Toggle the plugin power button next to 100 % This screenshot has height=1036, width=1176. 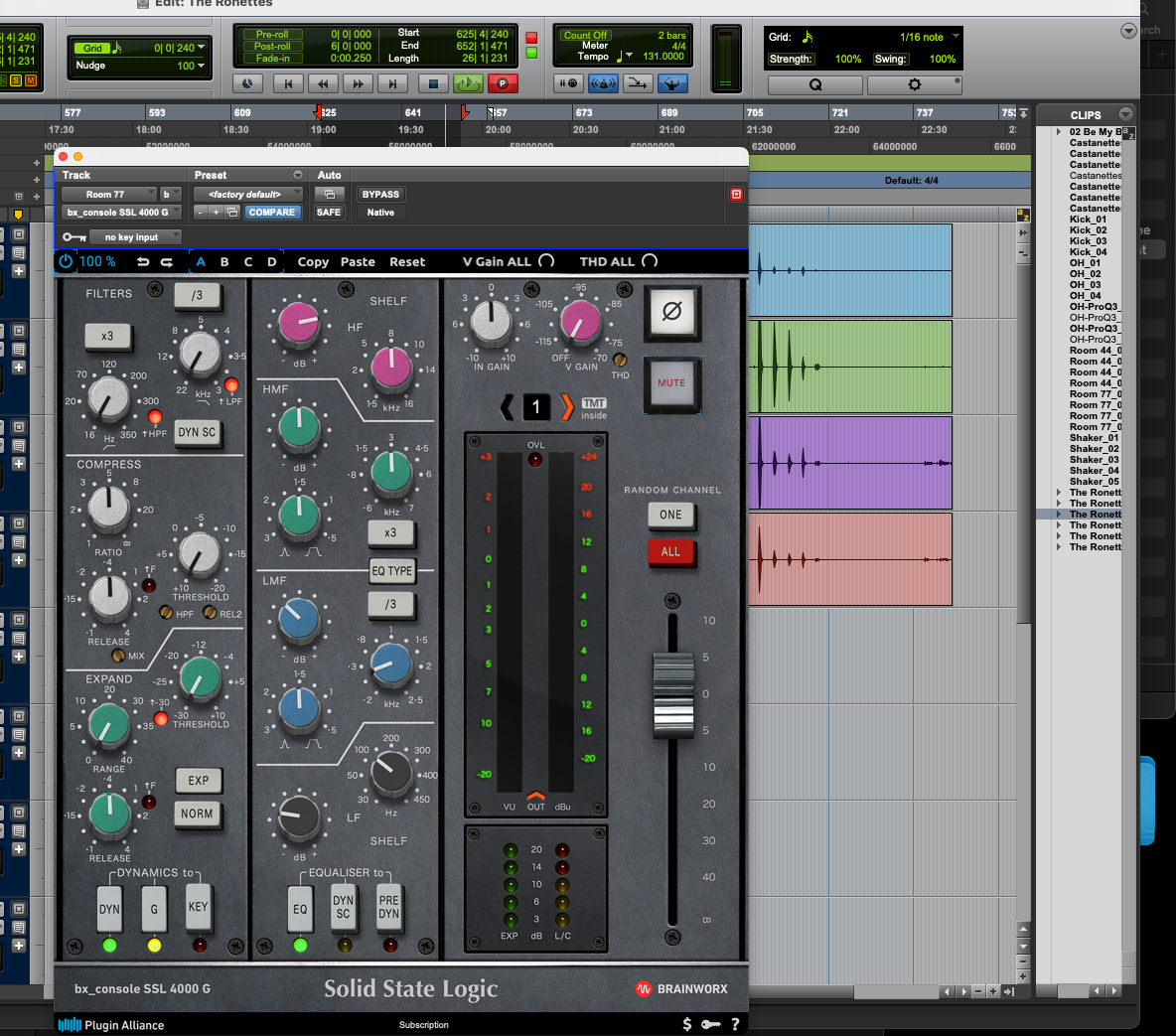click(66, 261)
